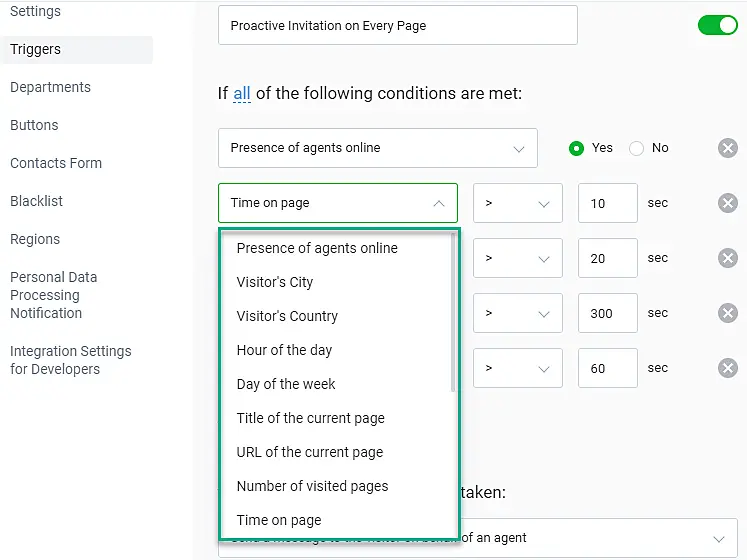The height and width of the screenshot is (560, 747).
Task: Click the dropdown list scrollbar
Action: [x=453, y=310]
